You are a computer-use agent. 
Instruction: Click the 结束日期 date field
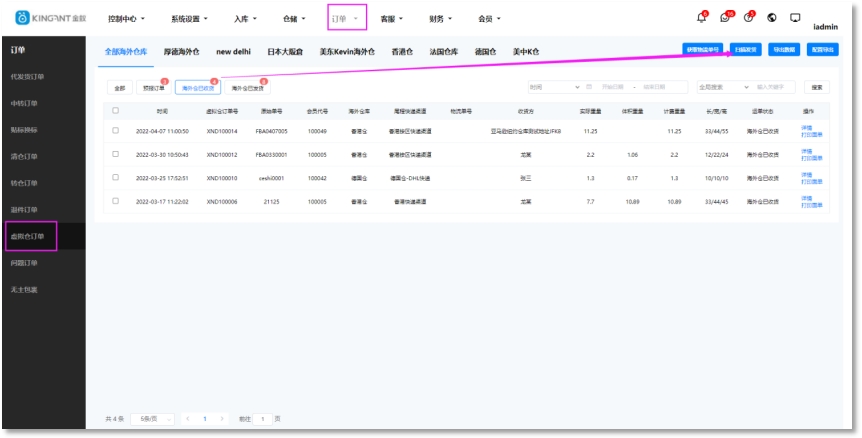click(x=655, y=87)
